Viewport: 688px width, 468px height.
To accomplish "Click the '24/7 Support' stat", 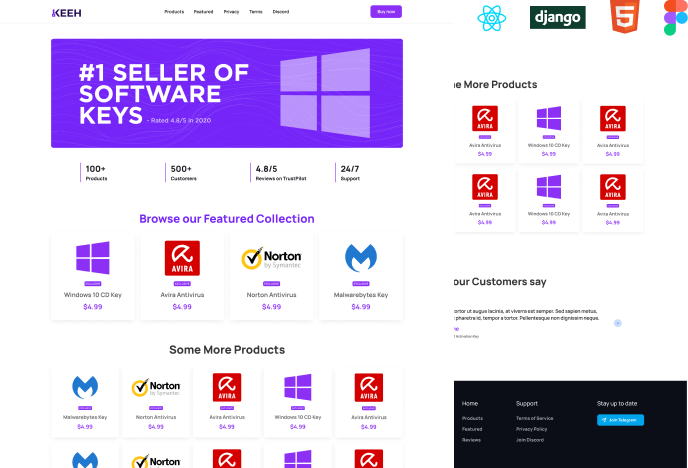I will tap(350, 172).
